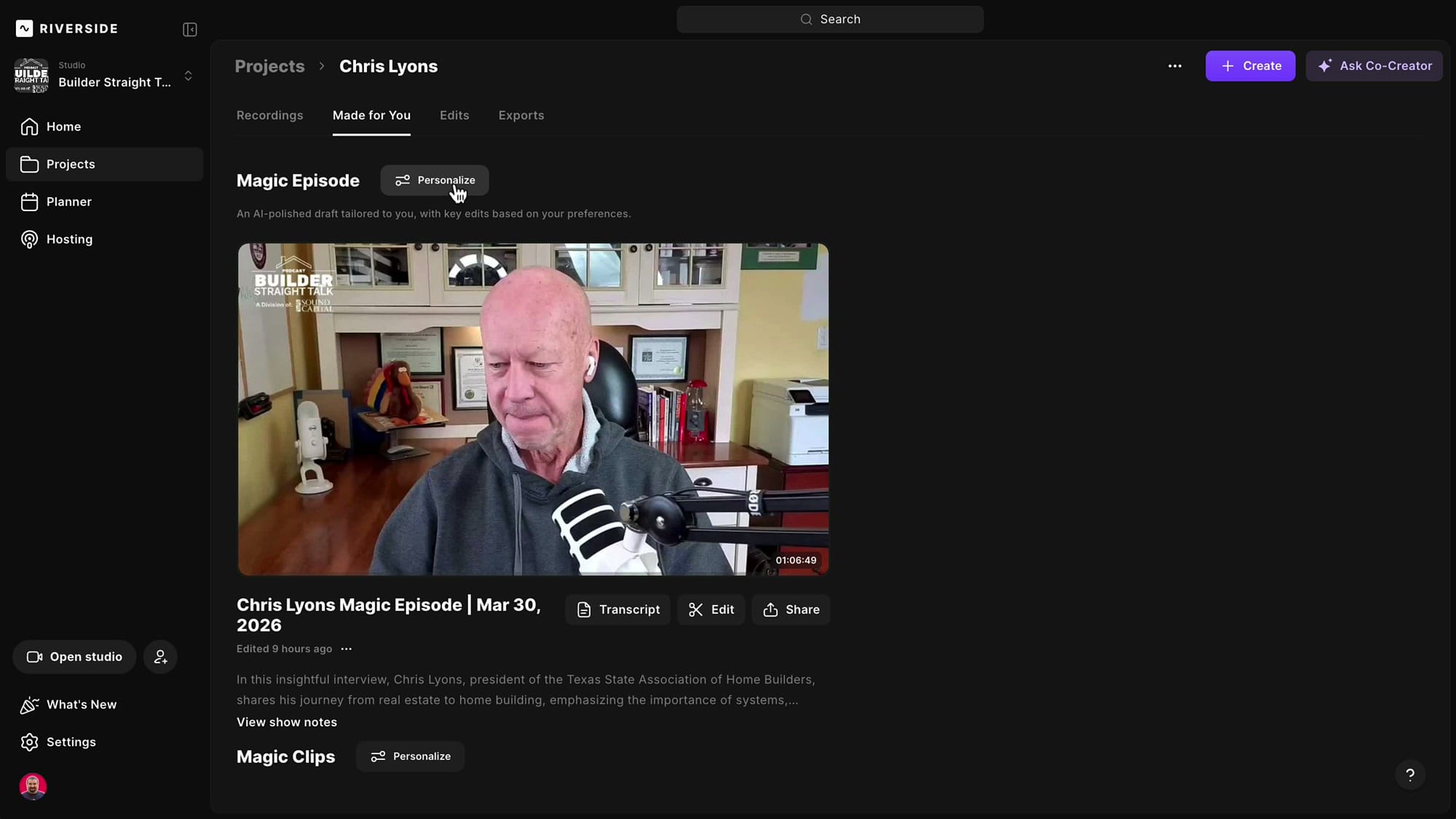Screen dimensions: 1456x819
Task: Open the Home page
Action: point(63,127)
